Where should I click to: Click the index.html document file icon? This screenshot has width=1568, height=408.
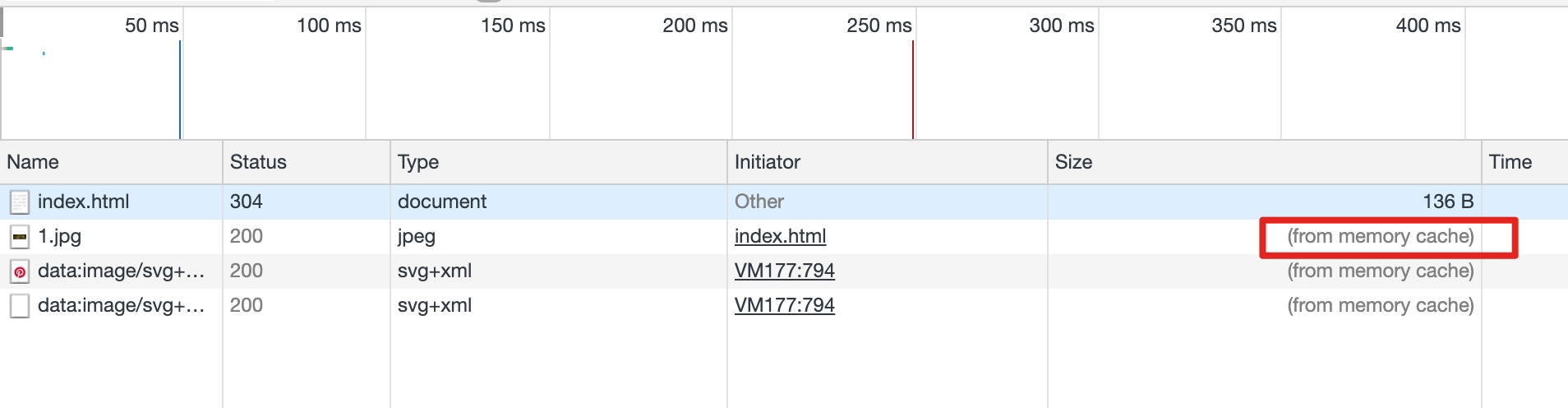(x=20, y=202)
